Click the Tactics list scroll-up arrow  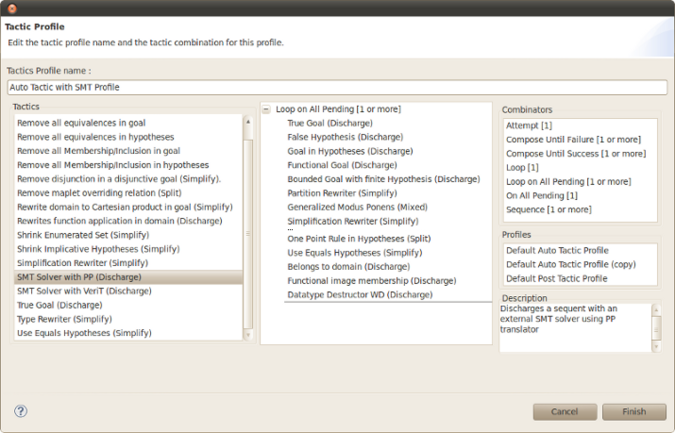point(248,122)
